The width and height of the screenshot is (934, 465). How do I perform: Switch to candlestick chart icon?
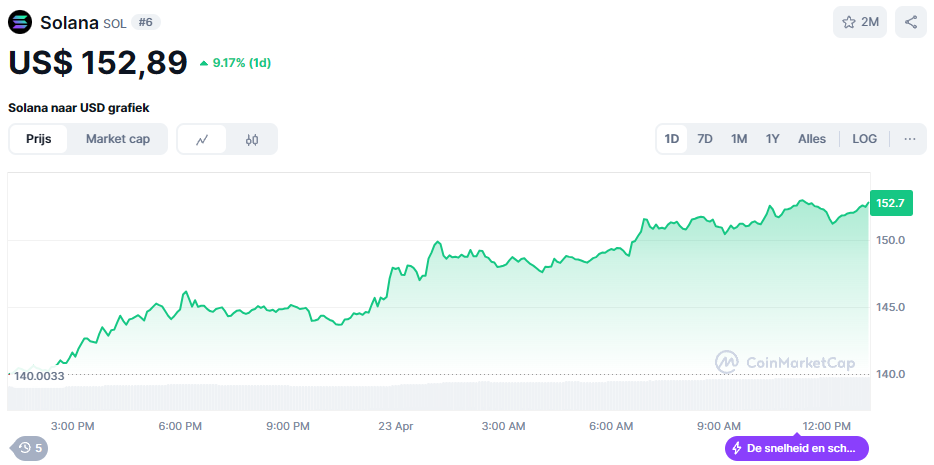pos(252,139)
